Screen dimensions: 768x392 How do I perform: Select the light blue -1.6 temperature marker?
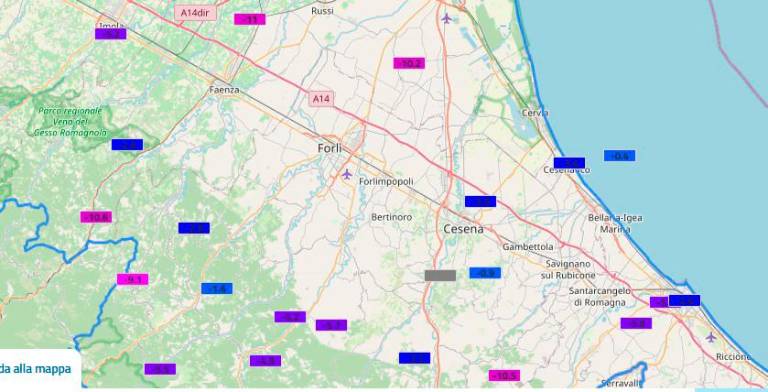[217, 289]
